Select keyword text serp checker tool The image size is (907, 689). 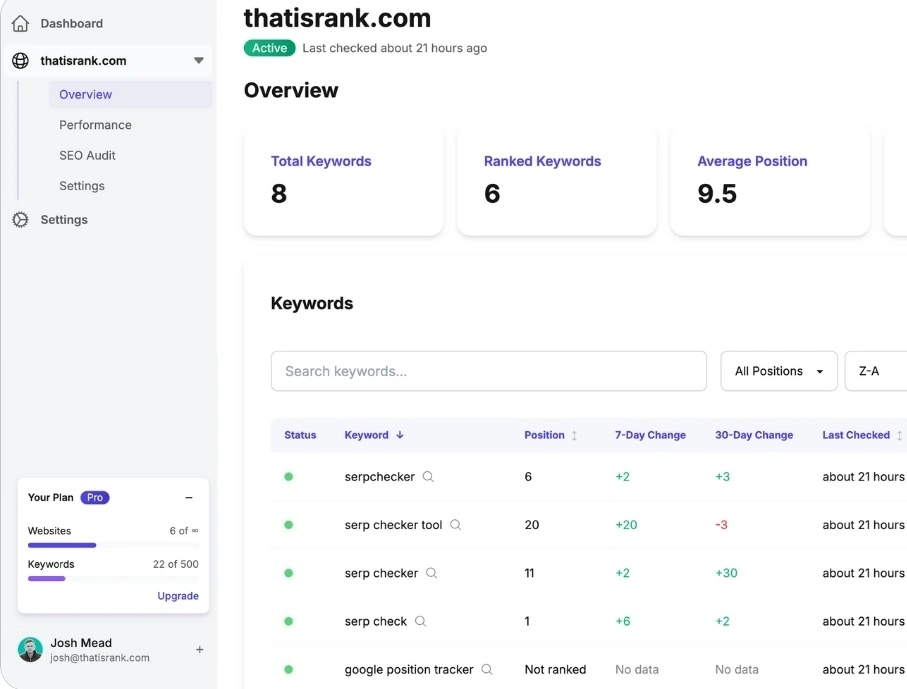393,525
